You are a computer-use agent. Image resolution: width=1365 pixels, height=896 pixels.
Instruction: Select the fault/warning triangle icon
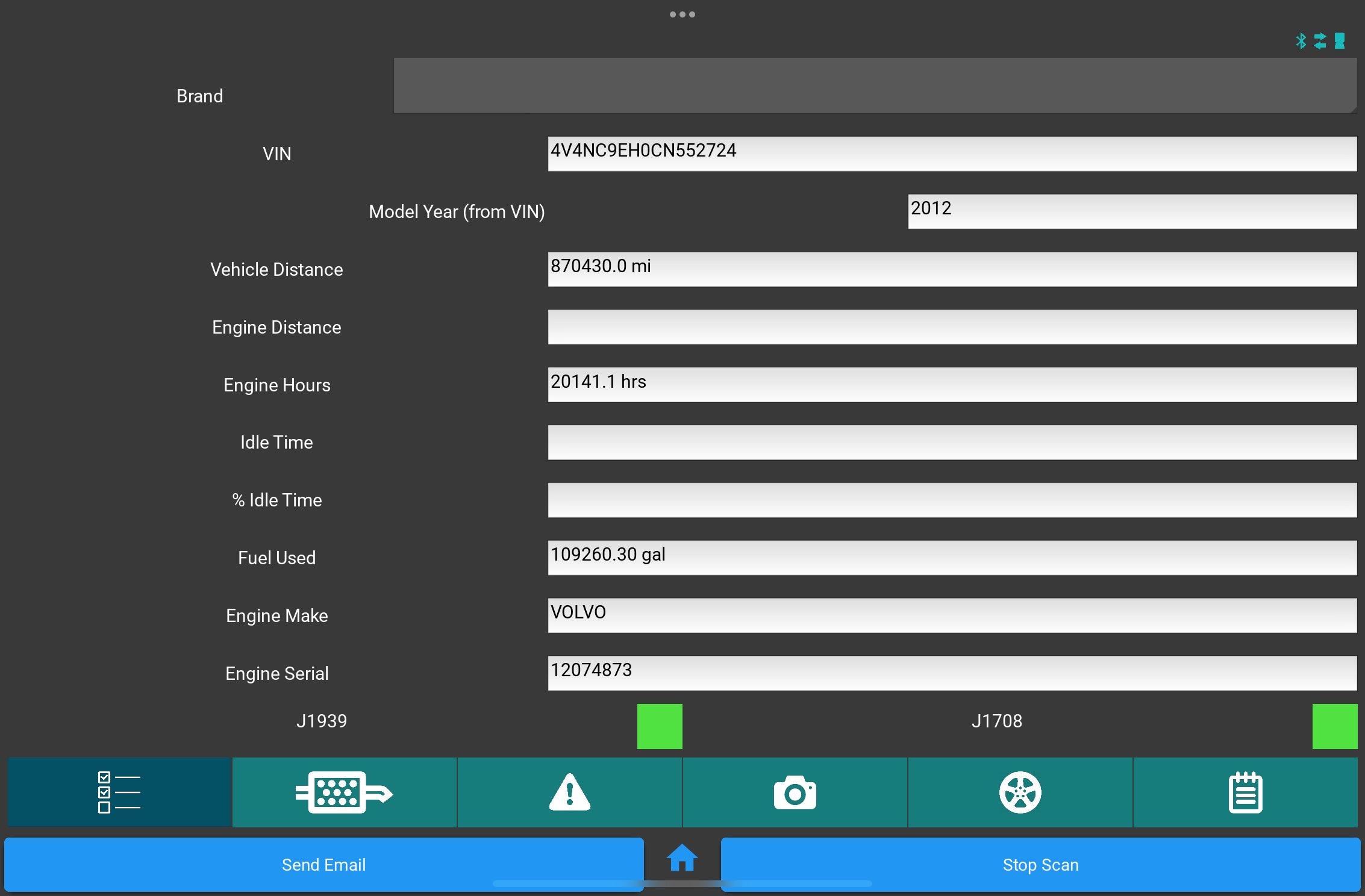(570, 791)
